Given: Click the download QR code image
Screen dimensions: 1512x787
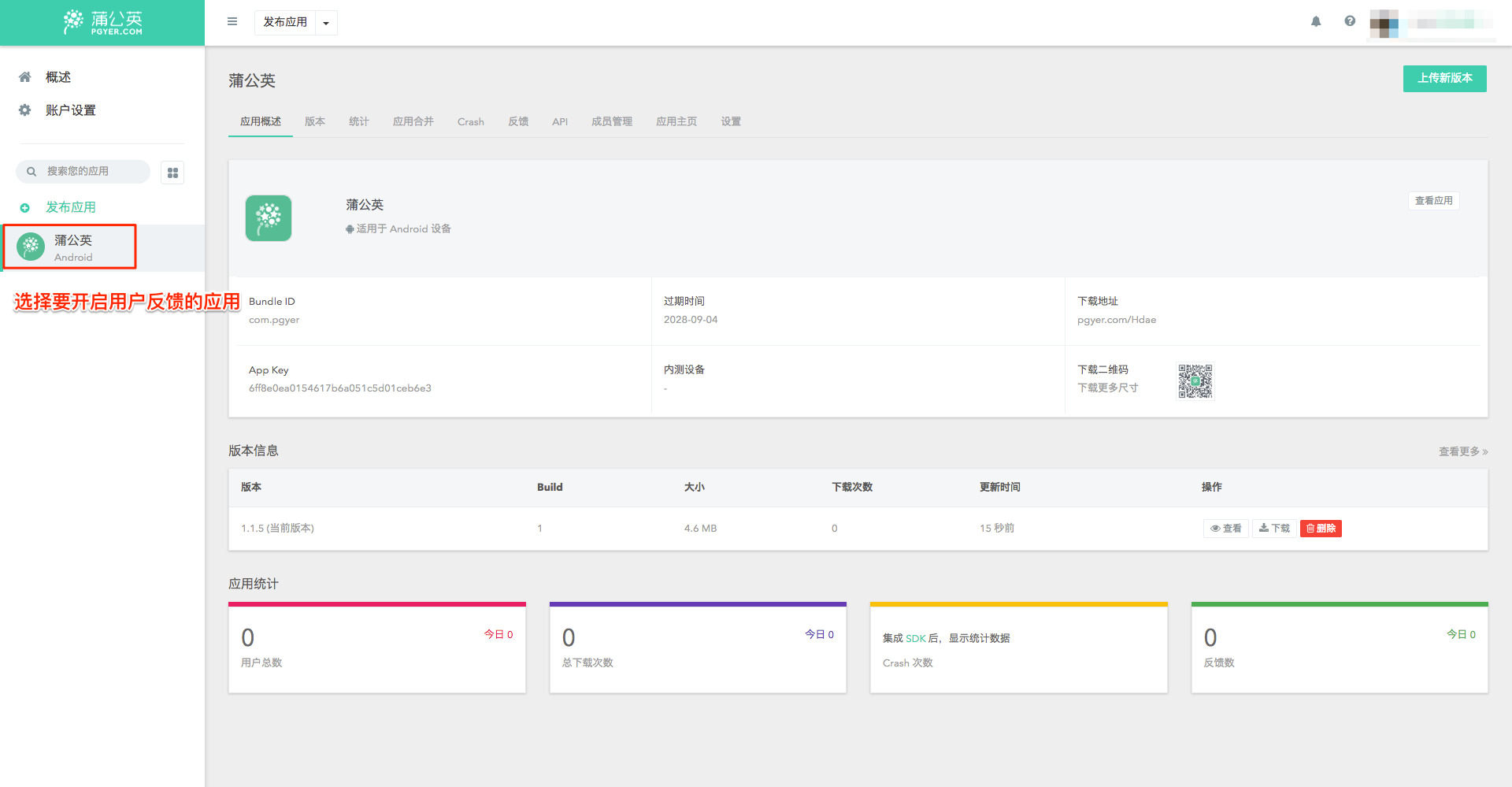Looking at the screenshot, I should click(1195, 381).
